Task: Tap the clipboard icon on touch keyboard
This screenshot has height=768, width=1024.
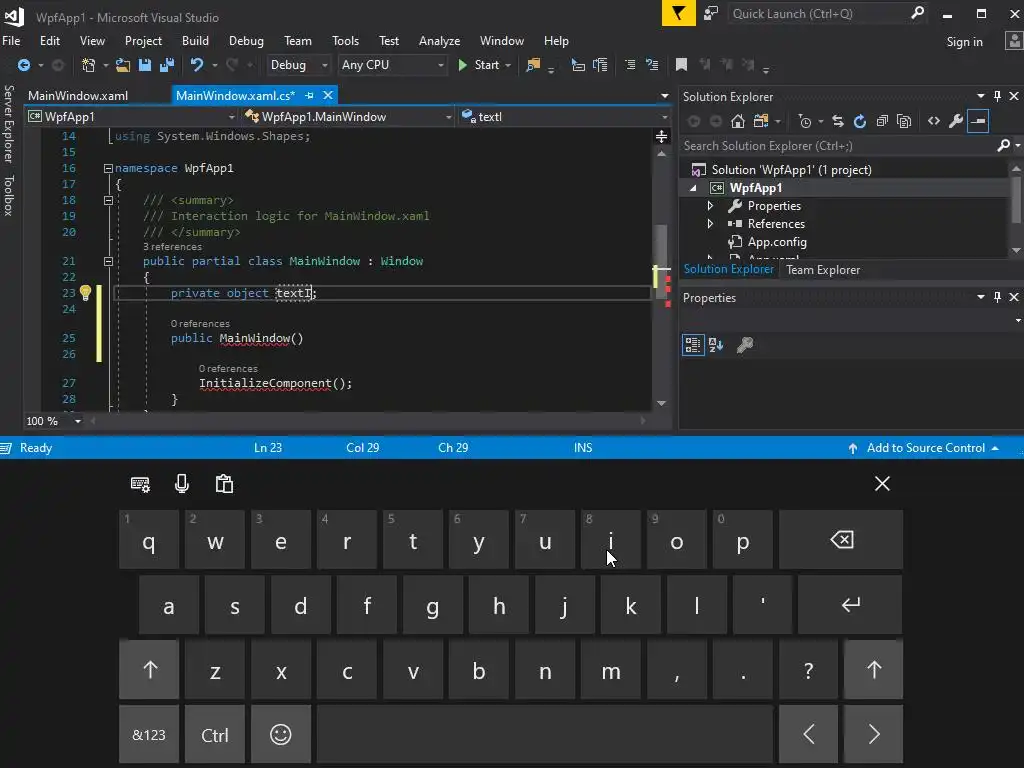Action: 224,484
